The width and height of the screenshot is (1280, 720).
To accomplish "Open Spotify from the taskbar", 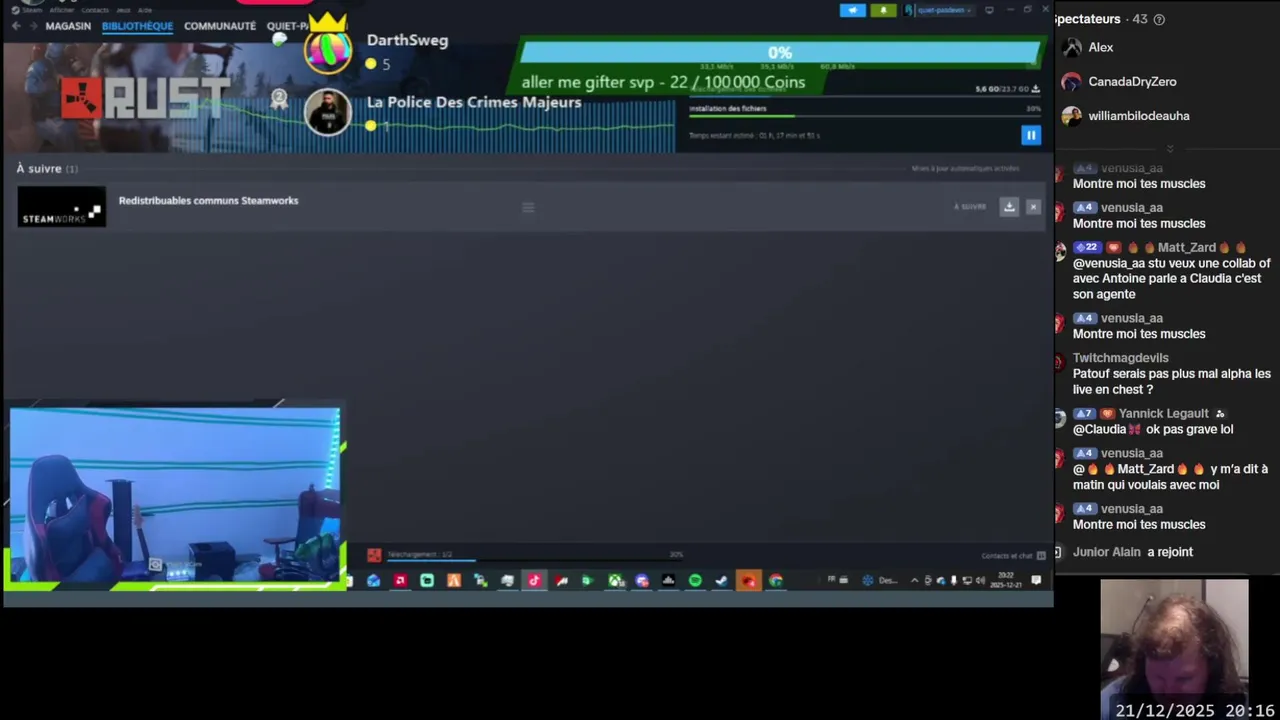I will tap(695, 581).
